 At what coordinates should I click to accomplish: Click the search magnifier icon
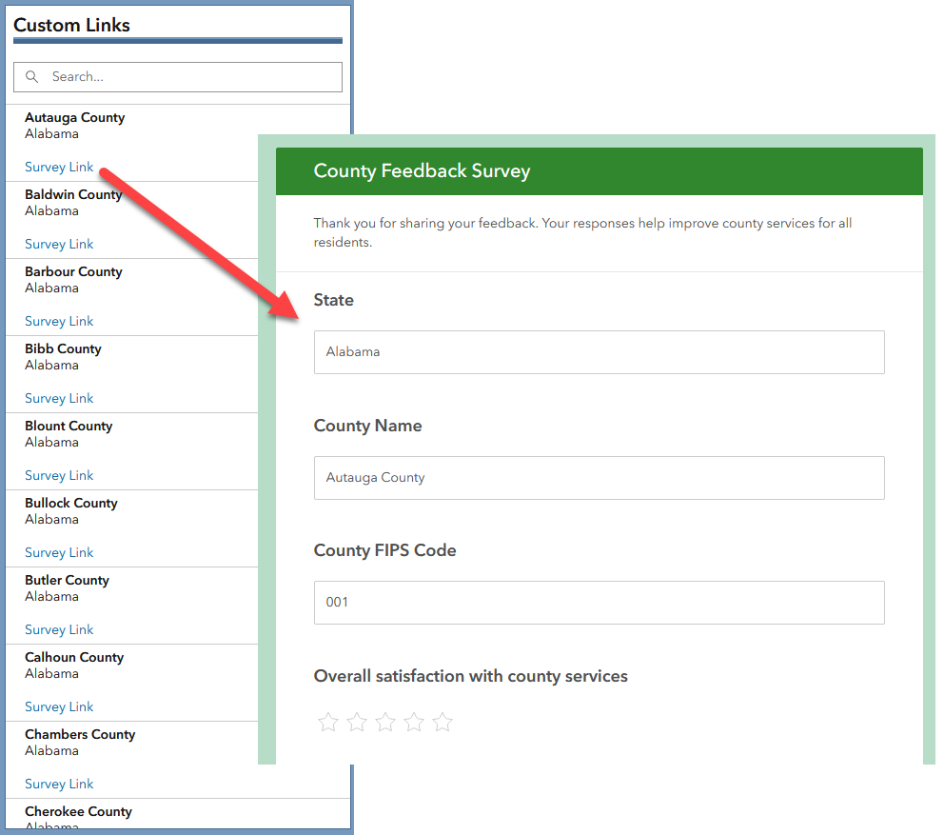point(32,76)
